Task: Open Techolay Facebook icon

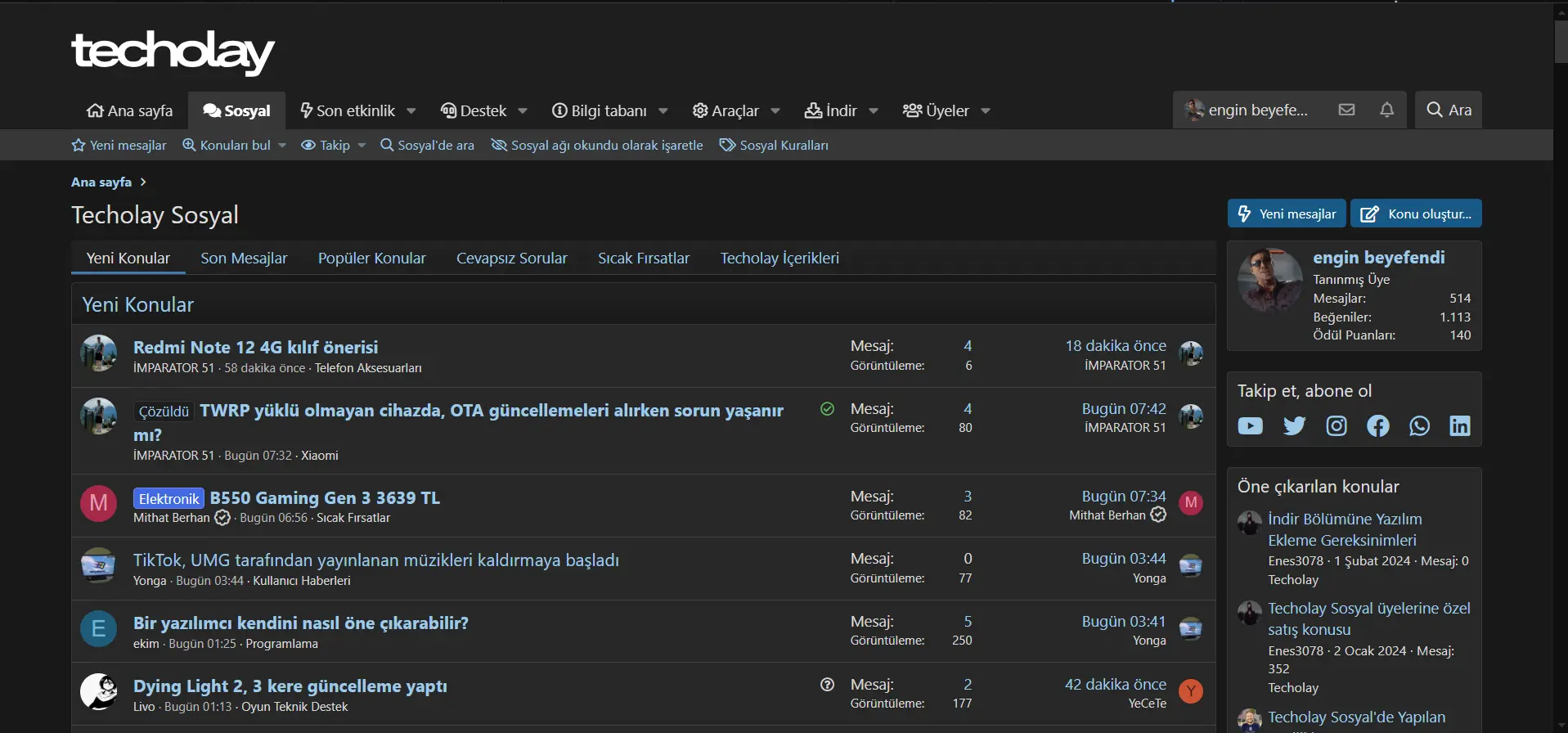Action: pyautogui.click(x=1378, y=425)
